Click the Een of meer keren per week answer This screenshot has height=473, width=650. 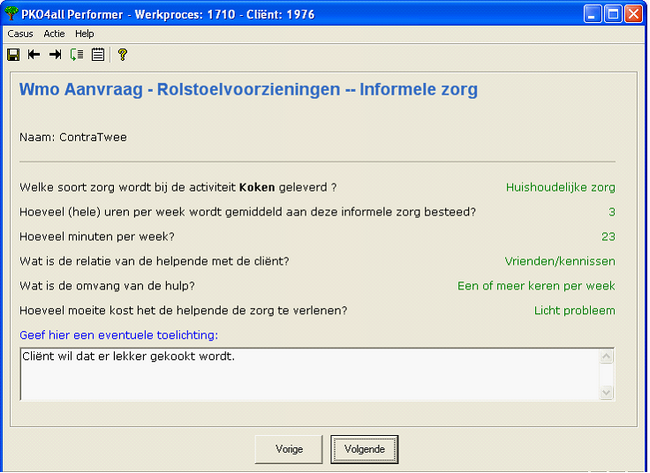[x=536, y=286]
